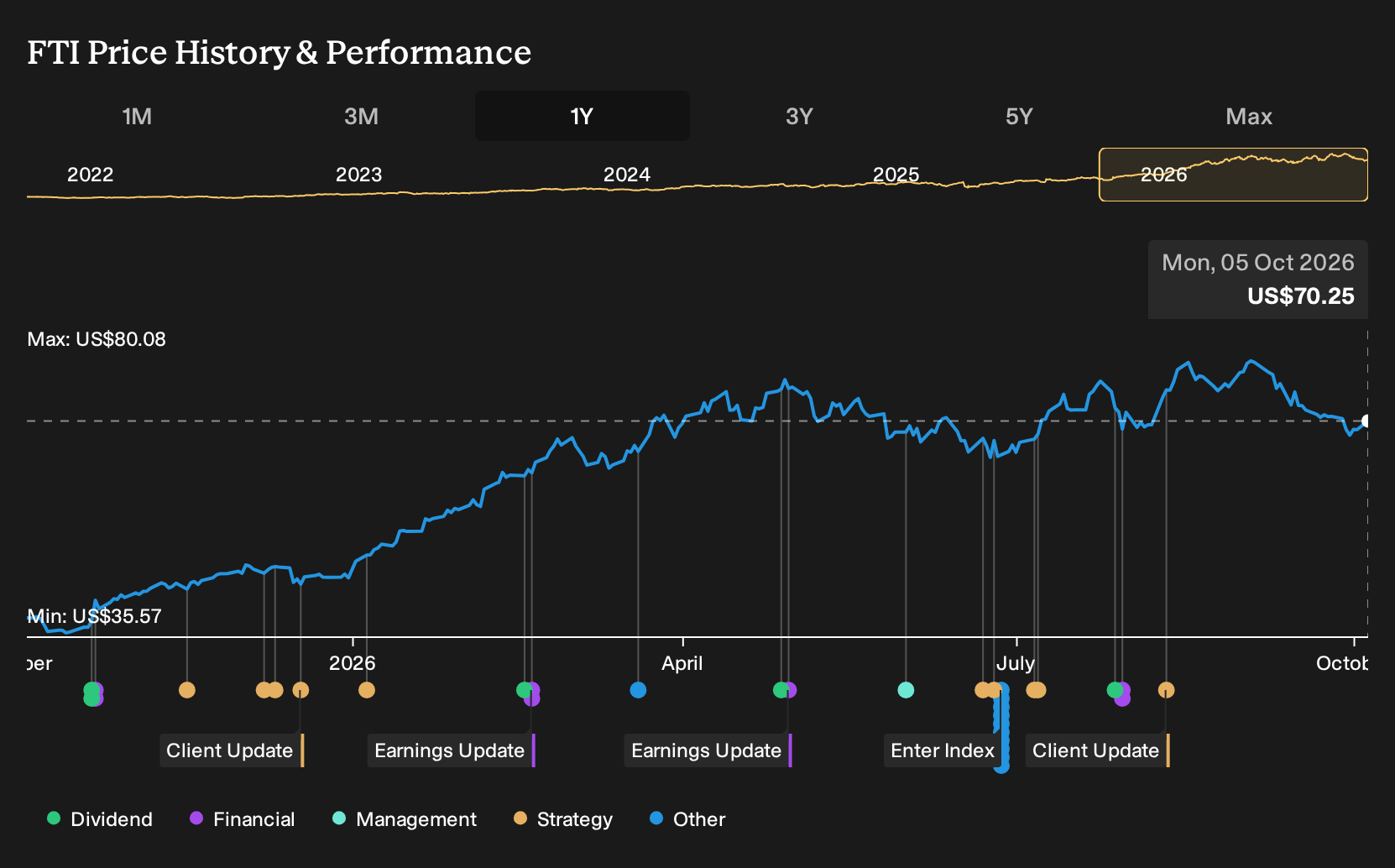
Task: Click the green Dividend dot between 2026 and April
Action: click(x=524, y=690)
